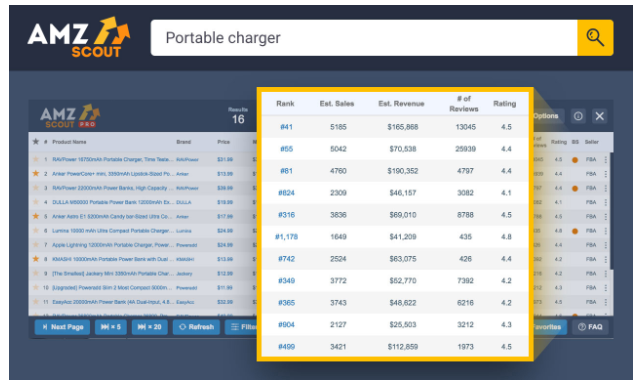Unstar the Anker PowerCore+ mini row
642x385 pixels.
[x=36, y=174]
